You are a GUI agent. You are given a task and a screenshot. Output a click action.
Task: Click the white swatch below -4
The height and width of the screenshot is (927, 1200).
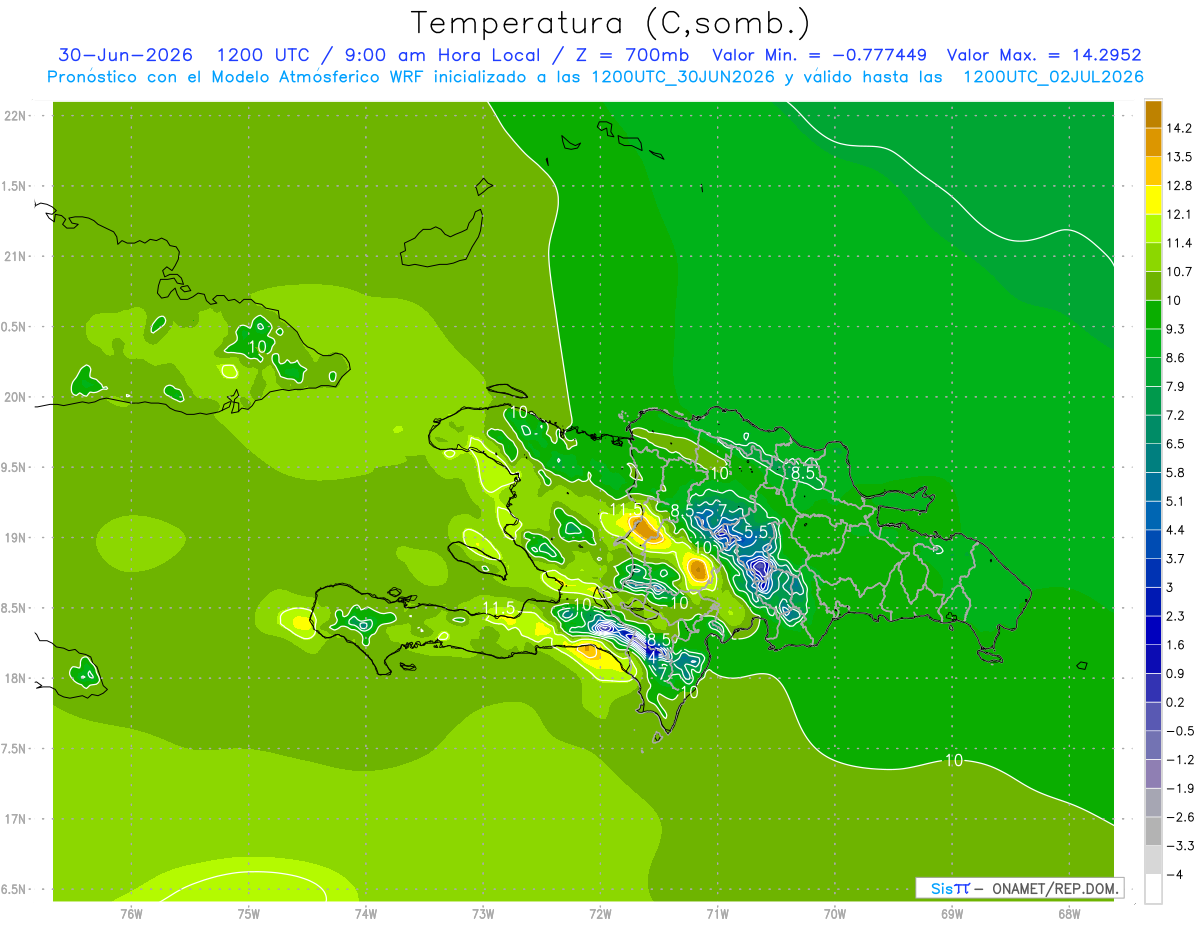point(1153,889)
